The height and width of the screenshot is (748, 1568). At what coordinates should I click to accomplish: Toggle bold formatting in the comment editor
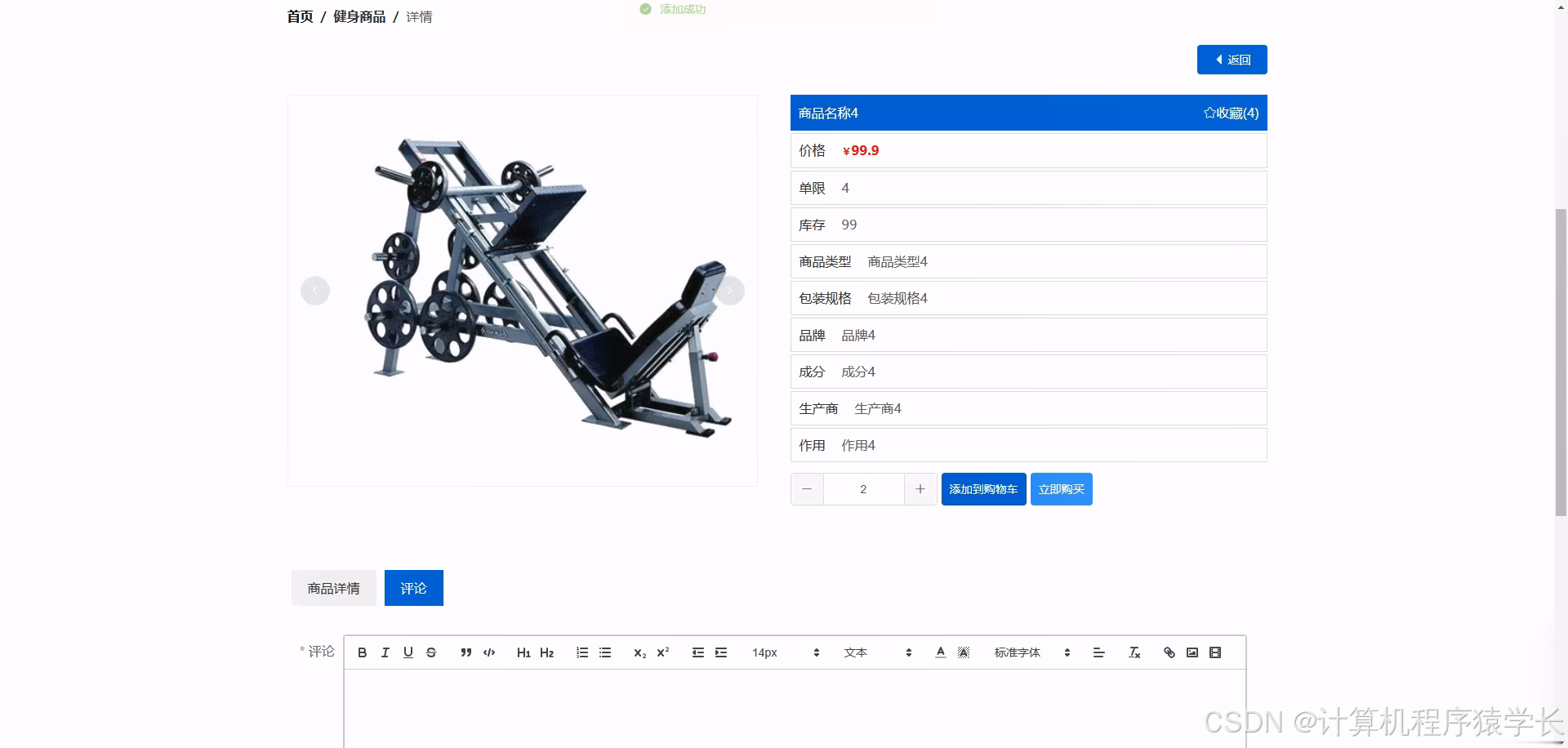[362, 652]
